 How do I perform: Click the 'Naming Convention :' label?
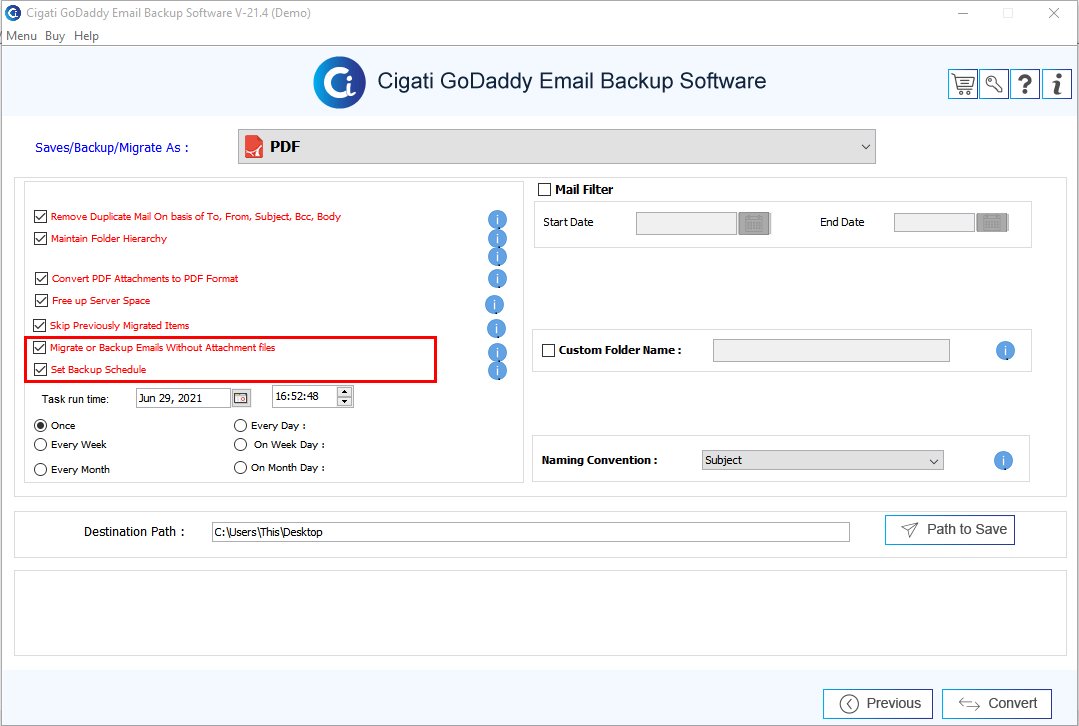coord(599,460)
